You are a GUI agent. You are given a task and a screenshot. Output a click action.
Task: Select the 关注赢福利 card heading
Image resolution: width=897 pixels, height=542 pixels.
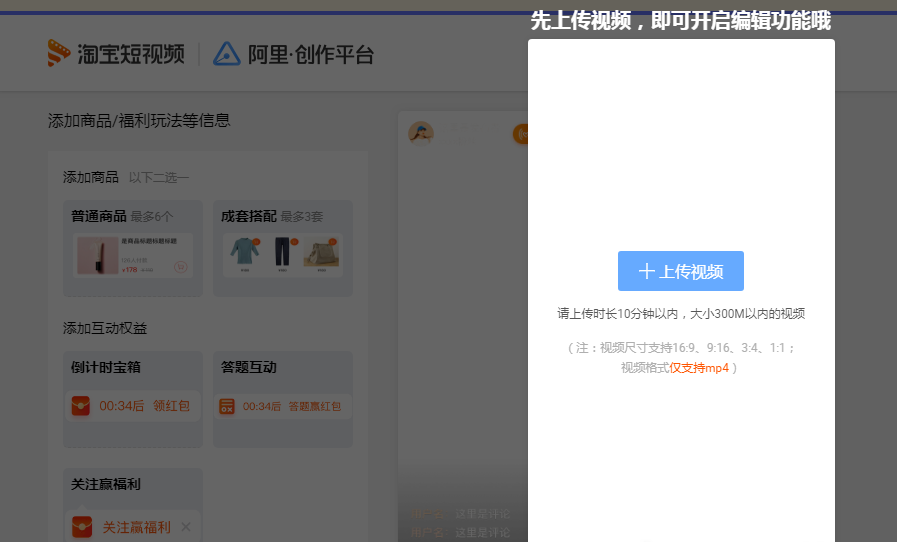[x=106, y=484]
